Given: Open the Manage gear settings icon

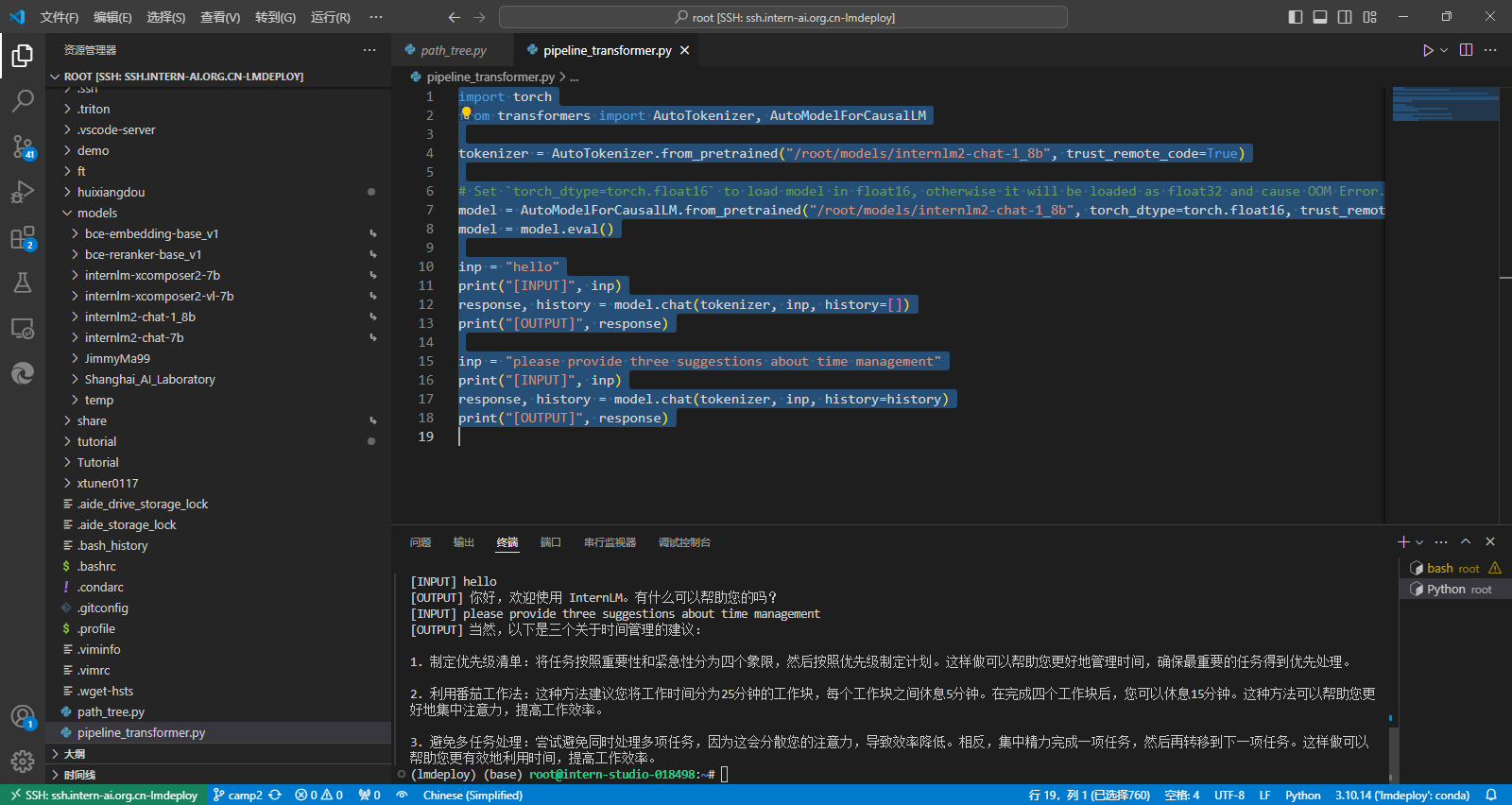Looking at the screenshot, I should click(23, 761).
